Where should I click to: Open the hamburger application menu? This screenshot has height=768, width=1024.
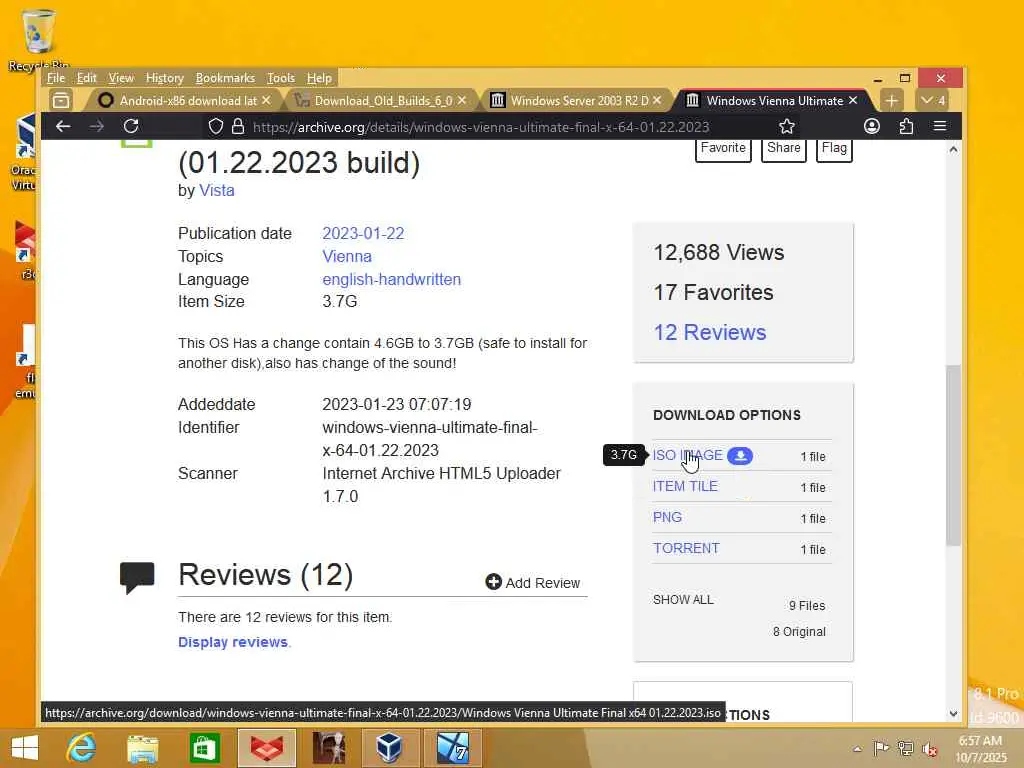pos(940,126)
